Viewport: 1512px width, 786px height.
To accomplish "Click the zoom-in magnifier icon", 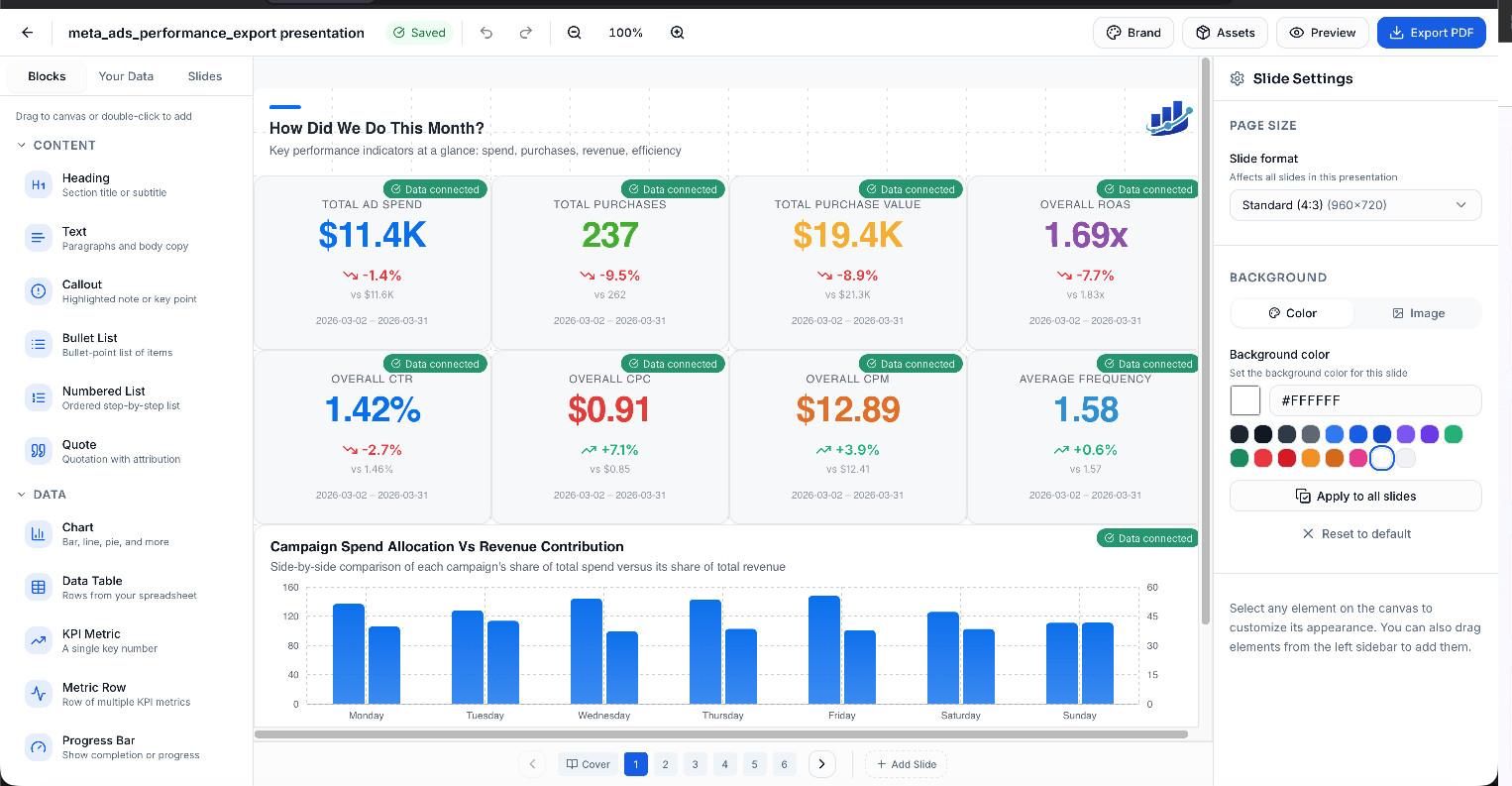I will point(677,32).
